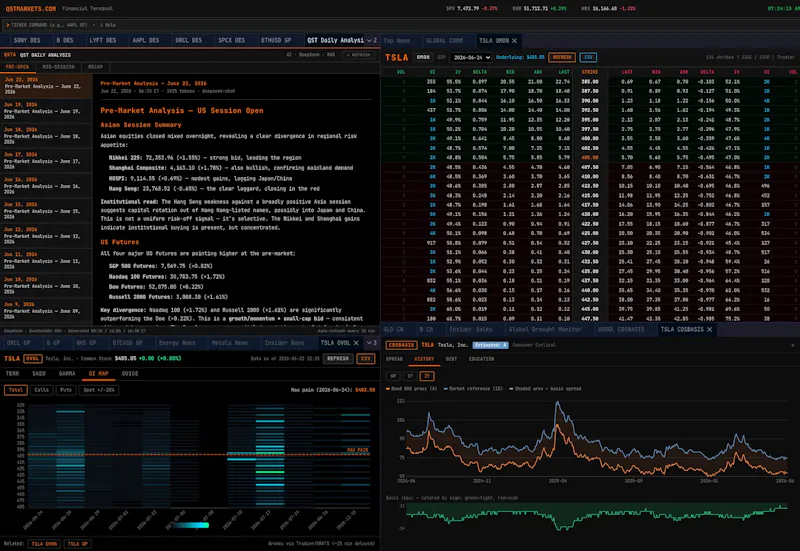
Task: Open the GLOBAL COMM tab
Action: 444,41
